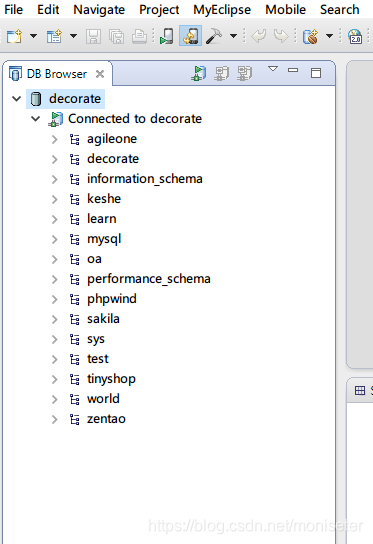Open the File menu

(x=14, y=10)
